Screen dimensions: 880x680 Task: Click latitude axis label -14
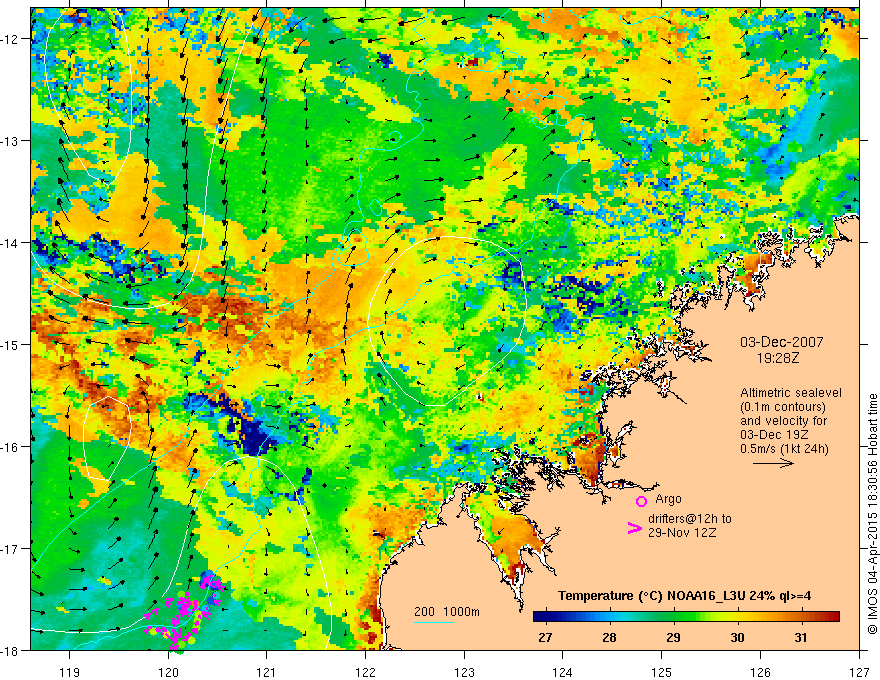click(10, 242)
